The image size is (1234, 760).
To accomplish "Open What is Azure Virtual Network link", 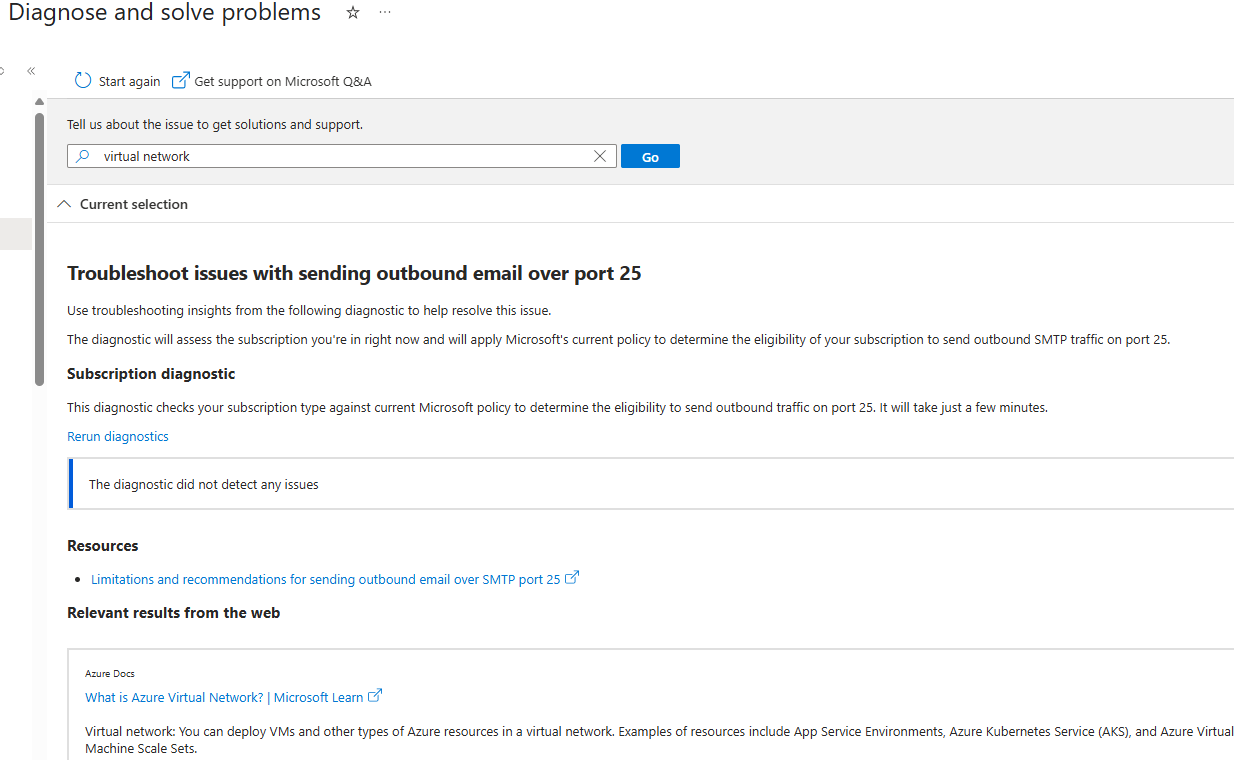I will point(224,697).
